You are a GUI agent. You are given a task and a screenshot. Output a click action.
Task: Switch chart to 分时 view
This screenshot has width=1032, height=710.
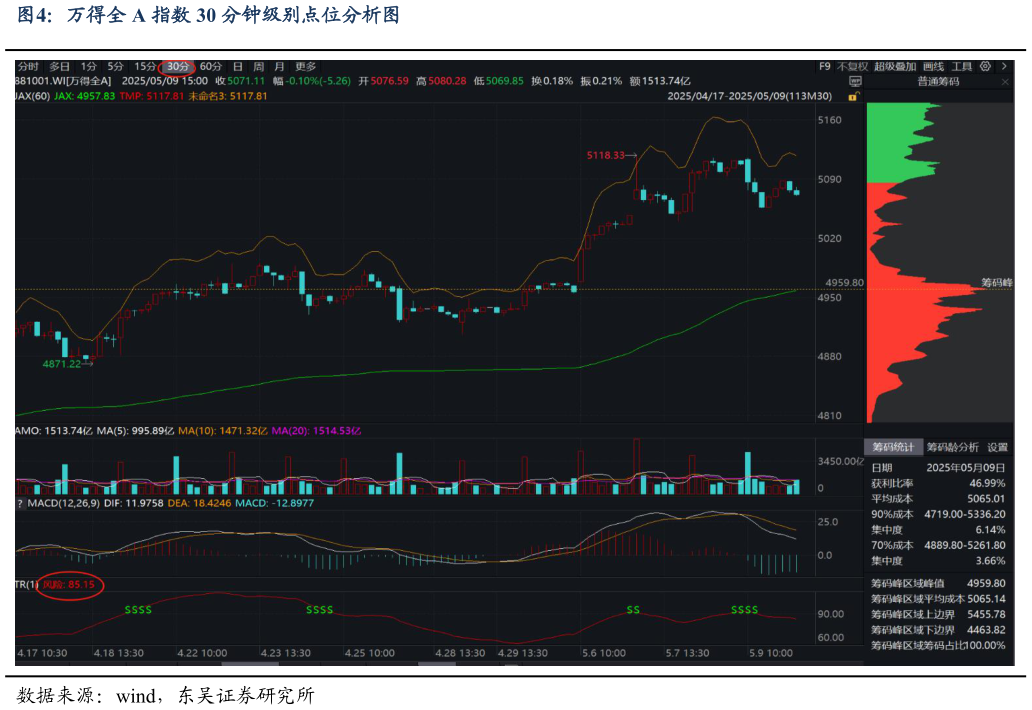(28, 66)
